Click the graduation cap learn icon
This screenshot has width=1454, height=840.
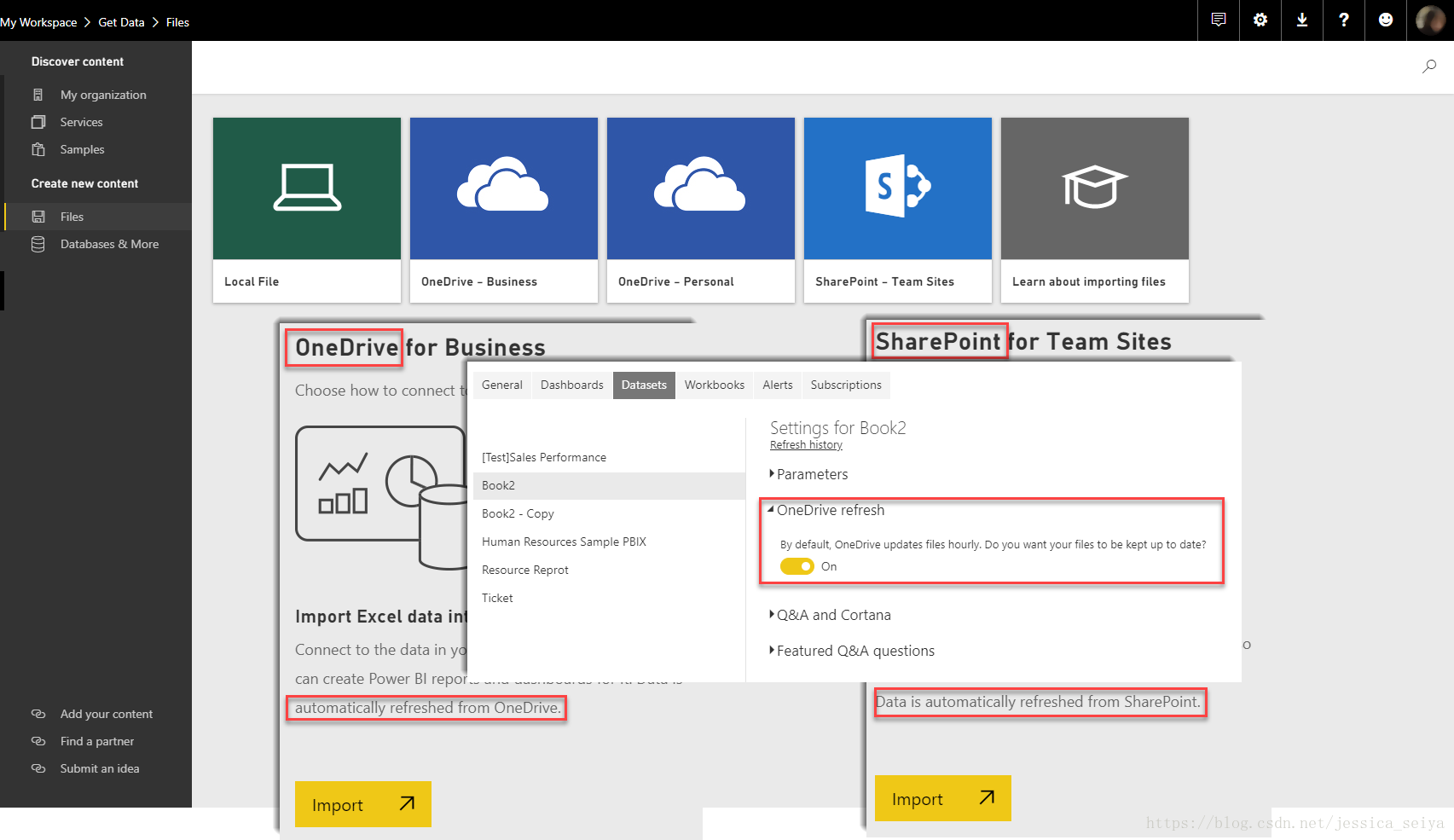[1095, 187]
